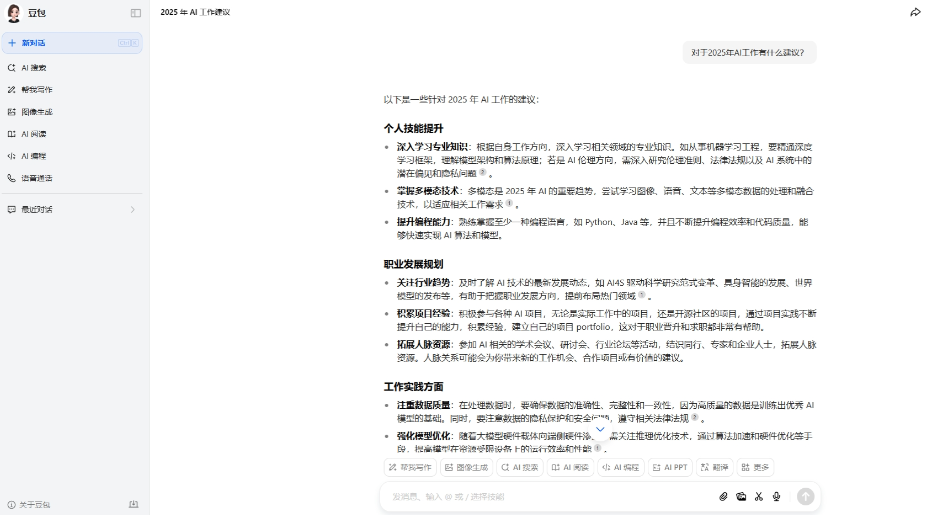The height and width of the screenshot is (515, 928).
Task: Click the 语音通话 sidebar phone icon
Action: coord(11,178)
